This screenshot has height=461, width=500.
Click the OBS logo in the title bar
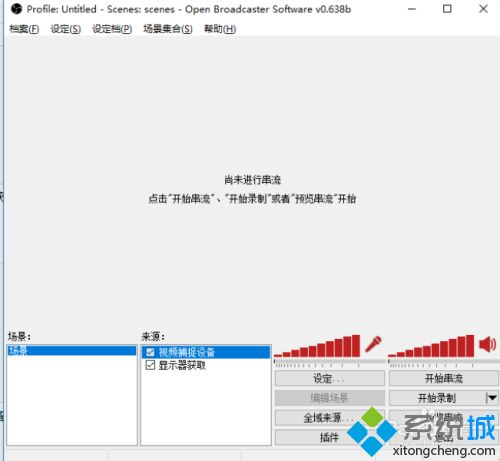click(x=16, y=9)
